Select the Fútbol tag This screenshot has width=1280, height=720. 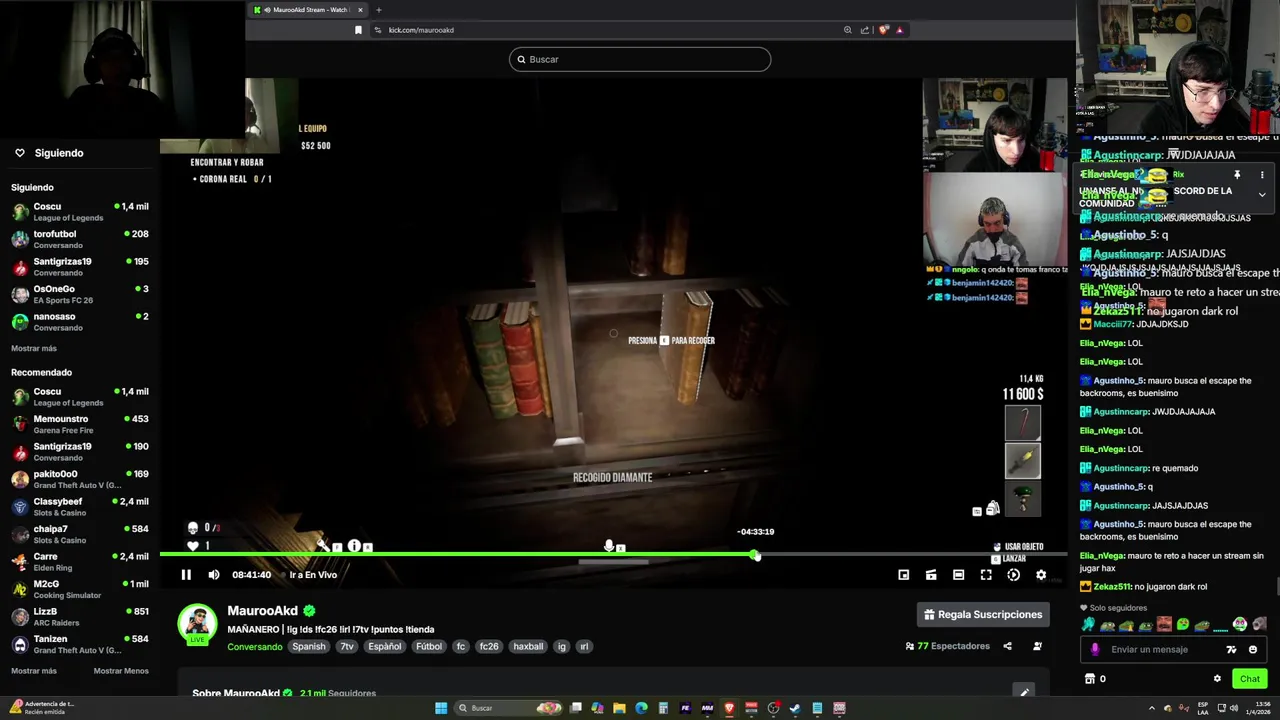coord(429,647)
